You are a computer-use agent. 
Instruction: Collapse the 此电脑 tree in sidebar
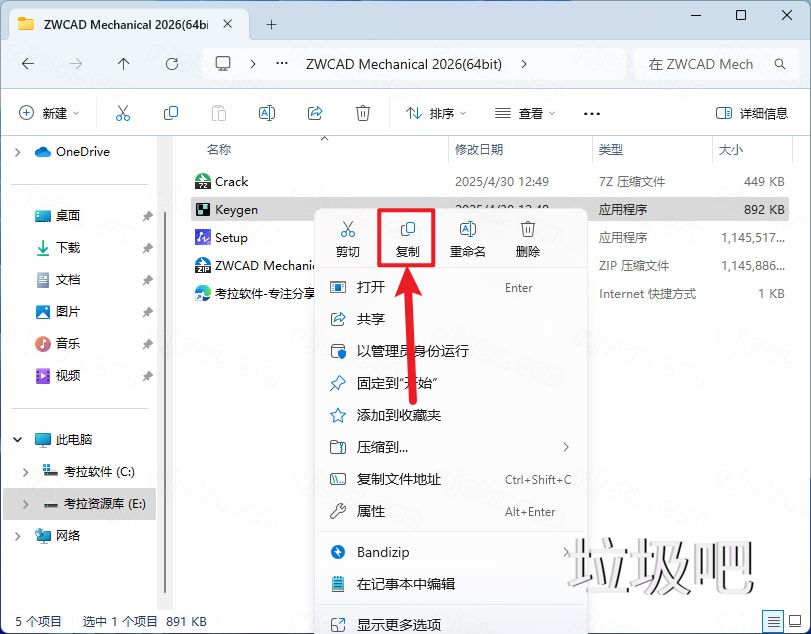coord(18,438)
